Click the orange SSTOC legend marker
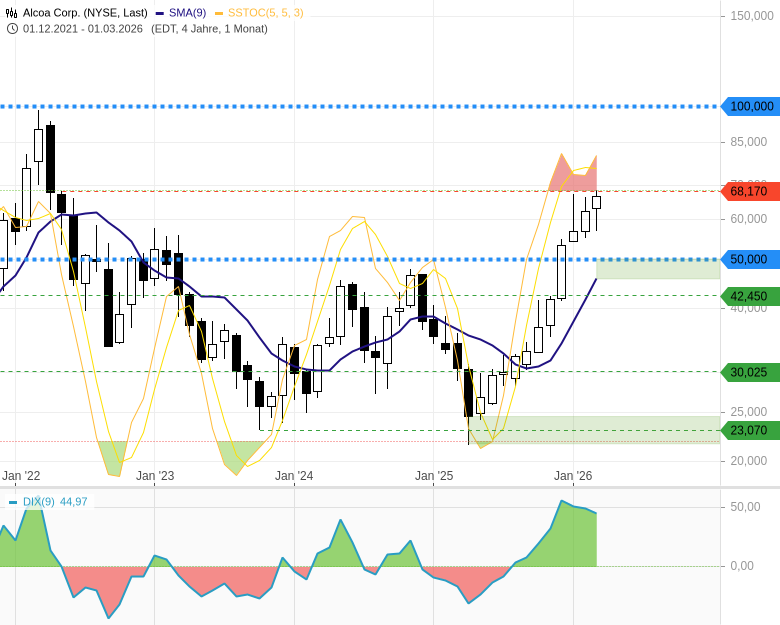Screen dimensions: 780x625 coord(219,13)
